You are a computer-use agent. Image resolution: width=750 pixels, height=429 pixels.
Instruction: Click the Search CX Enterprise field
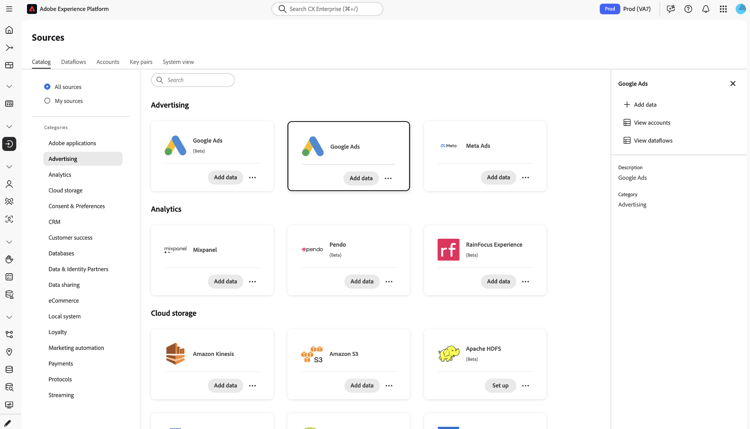(327, 9)
